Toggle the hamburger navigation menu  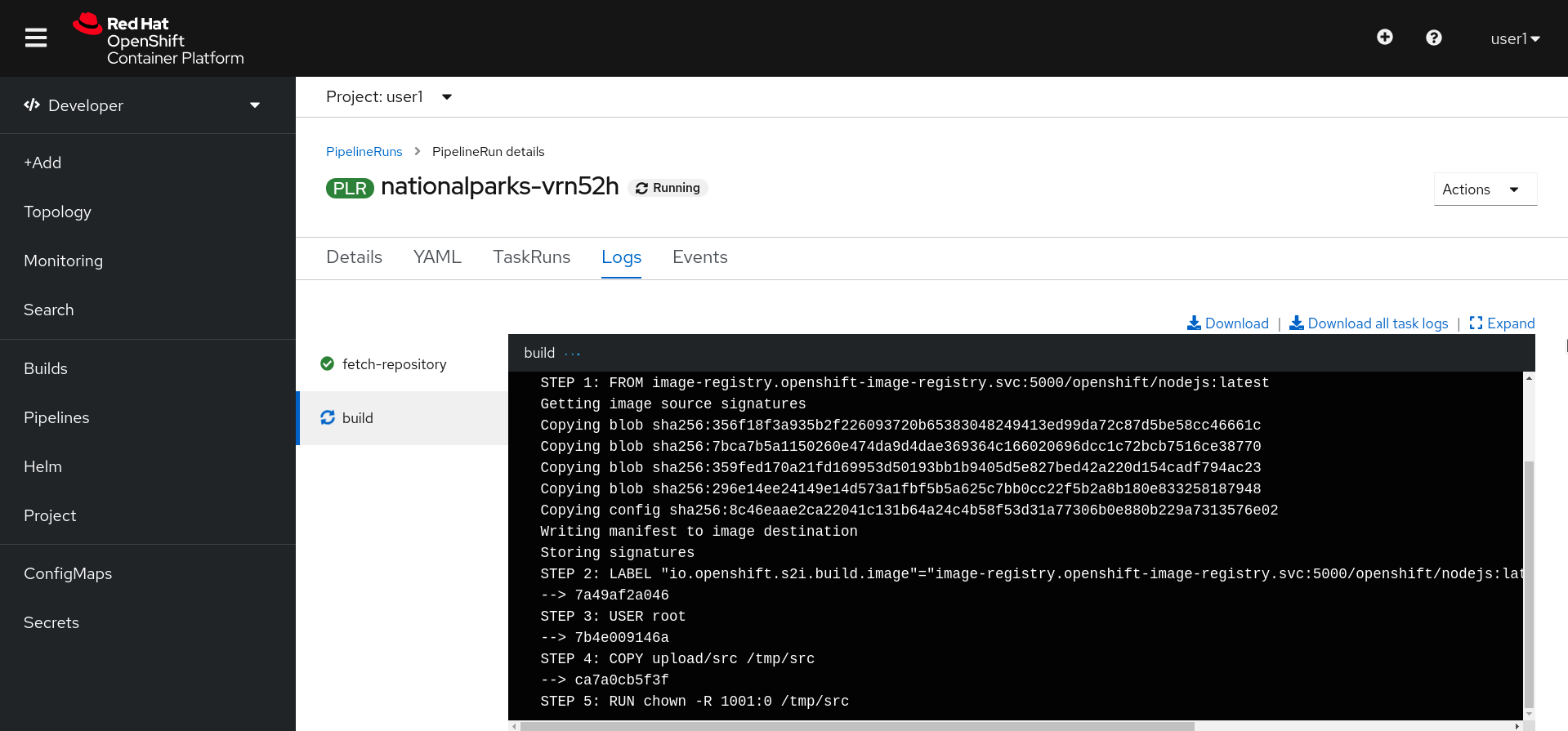(x=36, y=38)
